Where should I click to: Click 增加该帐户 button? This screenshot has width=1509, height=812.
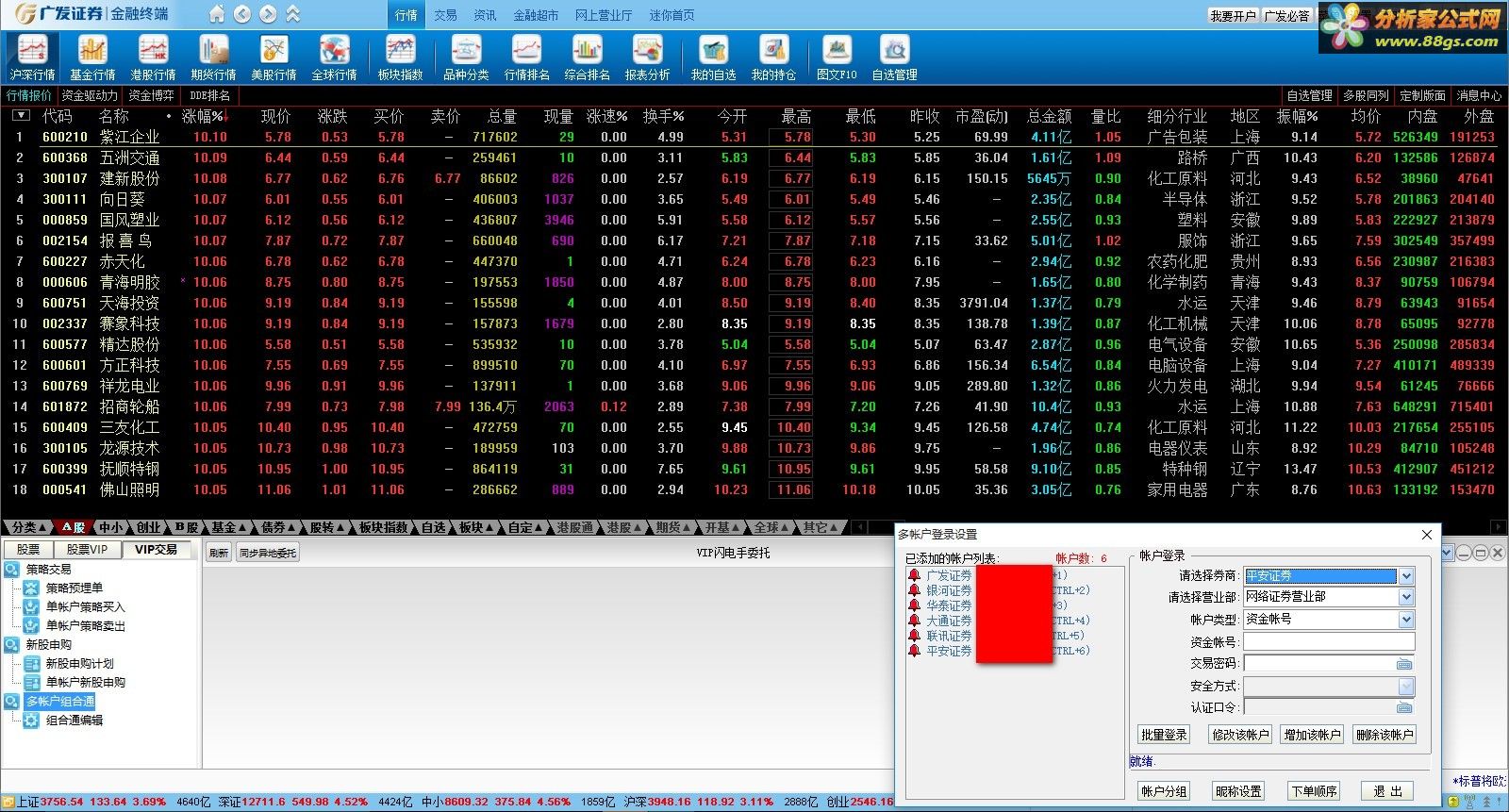1312,735
